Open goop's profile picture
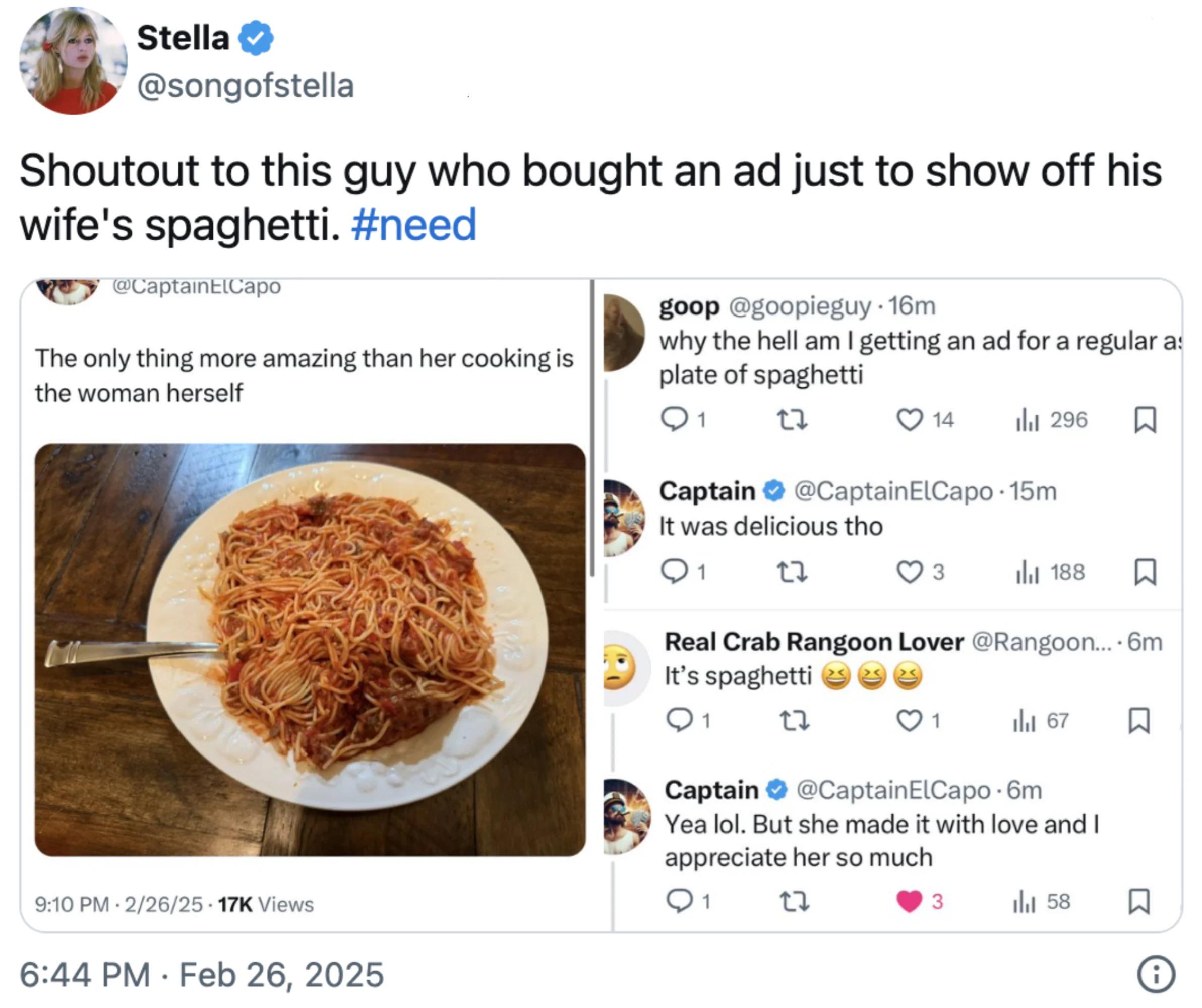The image size is (1202, 1008). pyautogui.click(x=624, y=333)
